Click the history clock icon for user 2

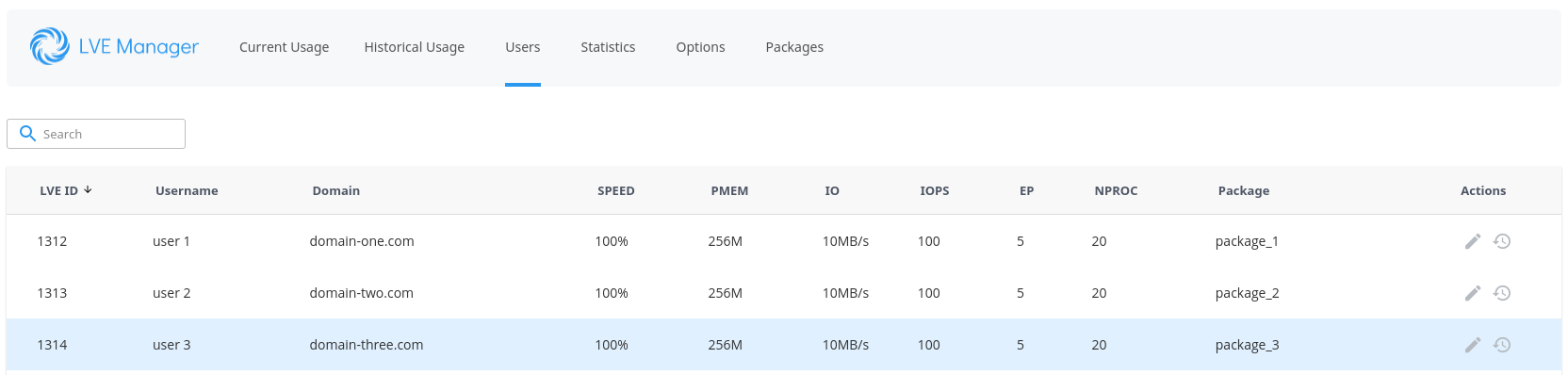pyautogui.click(x=1502, y=293)
